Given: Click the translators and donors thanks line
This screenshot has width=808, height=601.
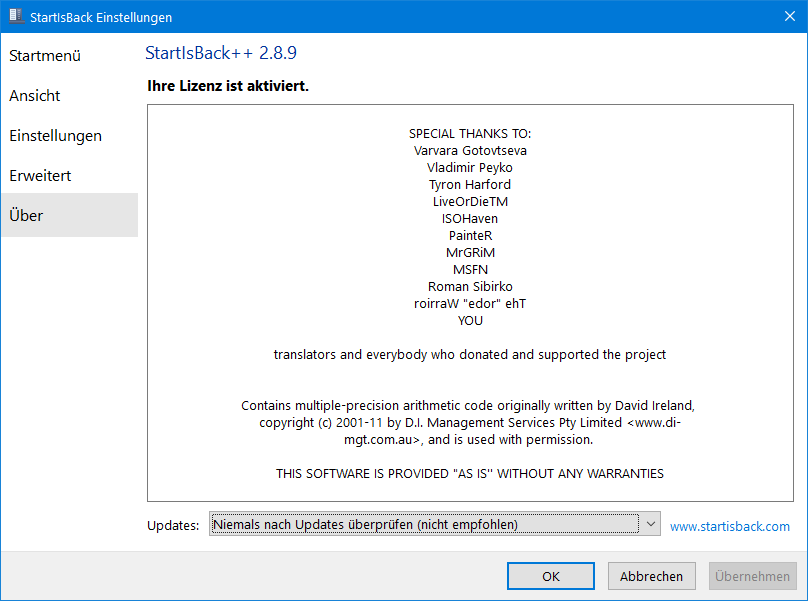Looking at the screenshot, I should 470,355.
